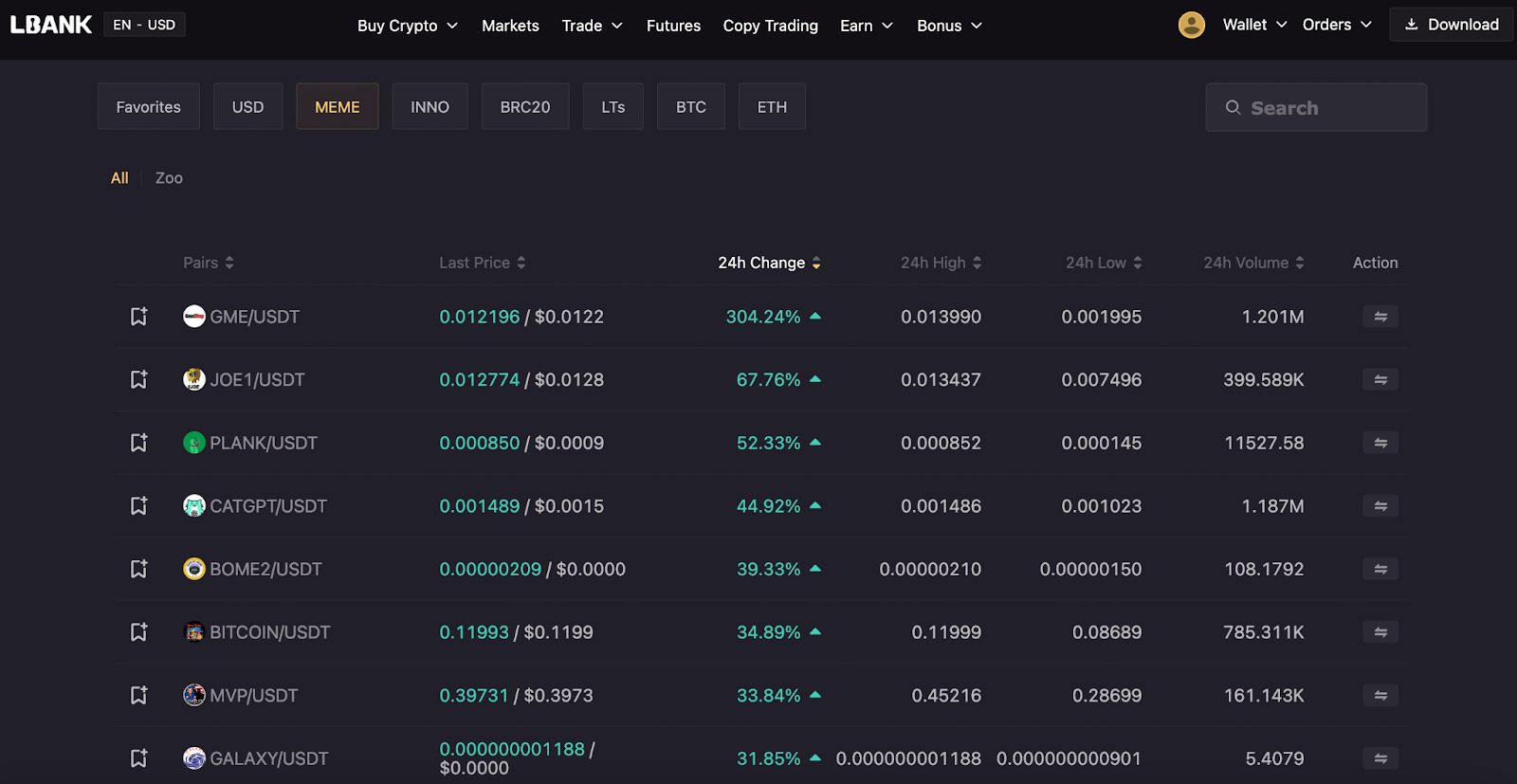Sort table by Pairs column
This screenshot has height=784, width=1517.
209,263
